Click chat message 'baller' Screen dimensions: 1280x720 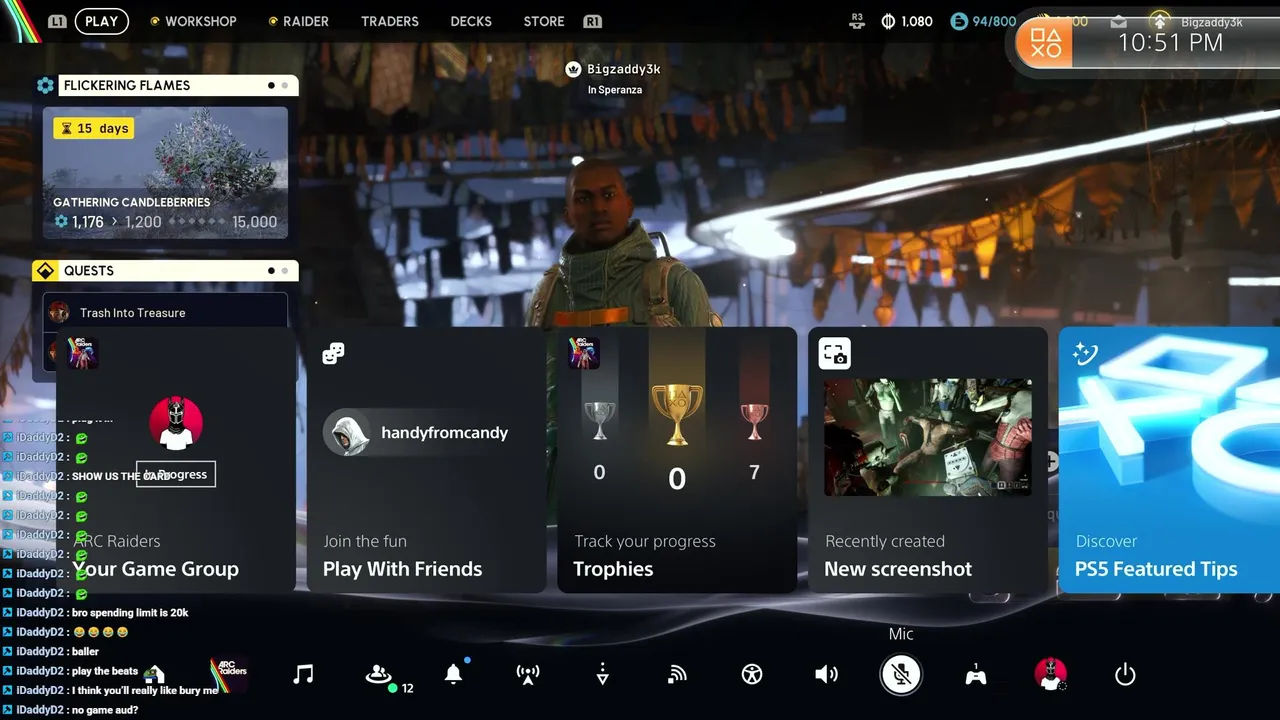85,651
